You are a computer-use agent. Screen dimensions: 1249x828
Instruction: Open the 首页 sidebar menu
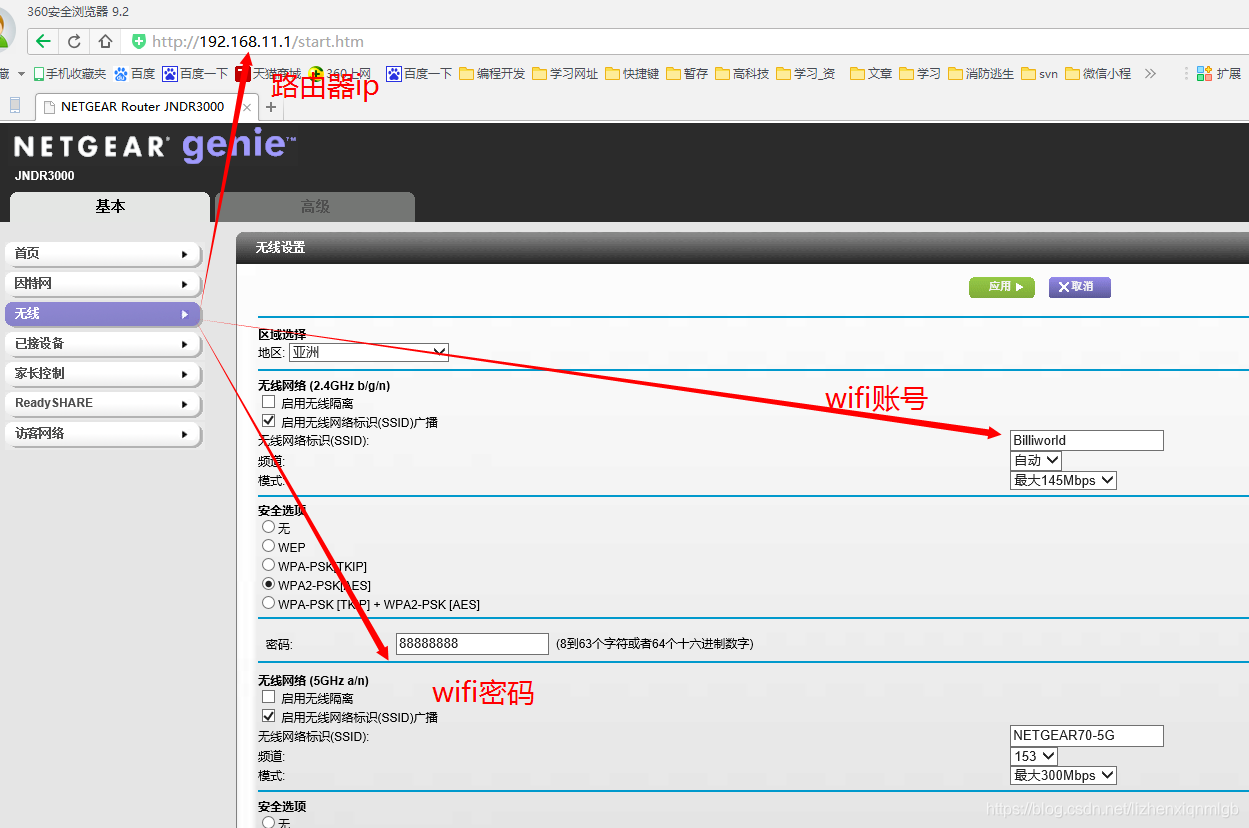coord(103,254)
